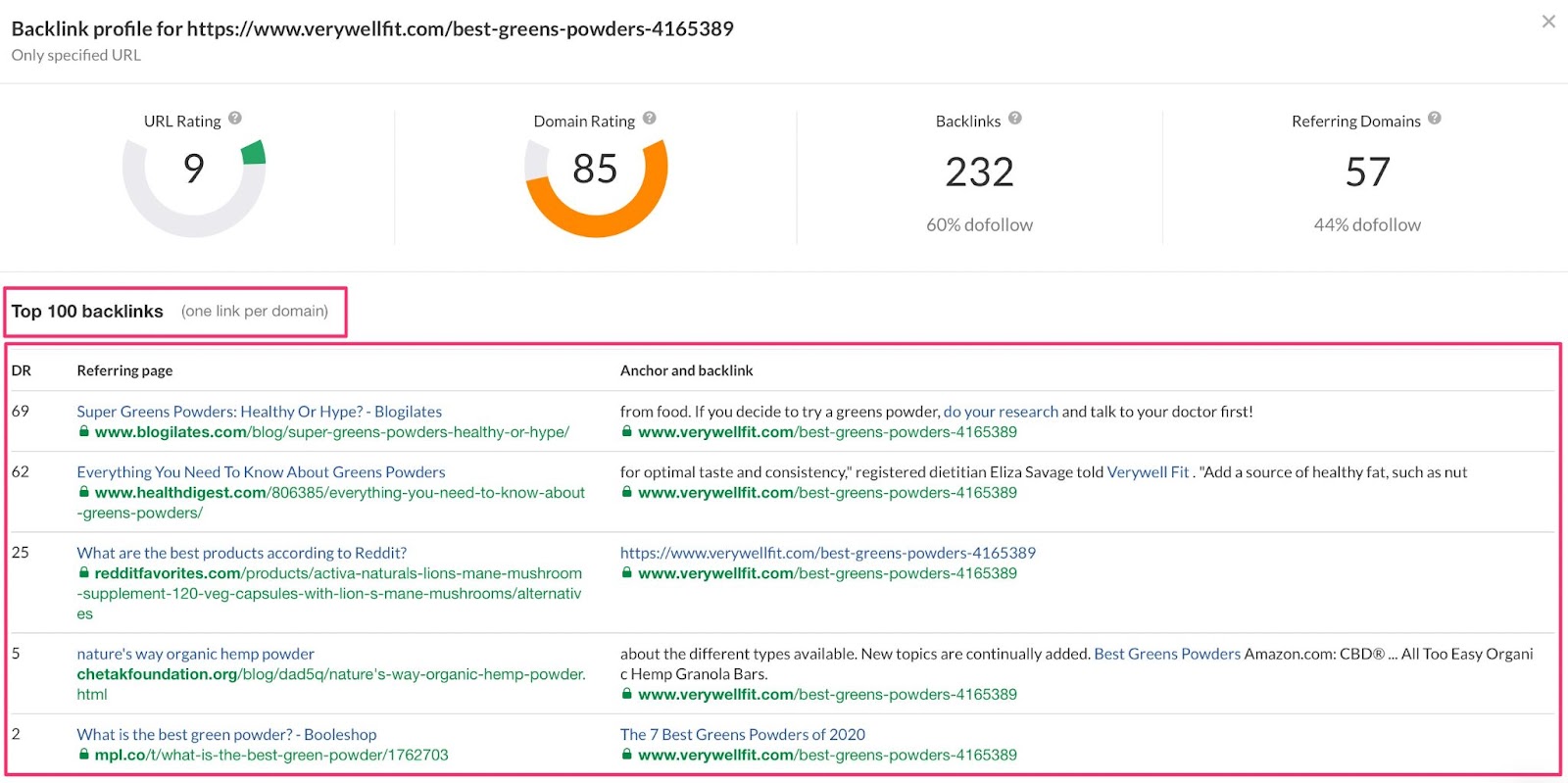Image resolution: width=1568 pixels, height=783 pixels.
Task: Click the 'Anchor and backlink' column header
Action: point(687,370)
